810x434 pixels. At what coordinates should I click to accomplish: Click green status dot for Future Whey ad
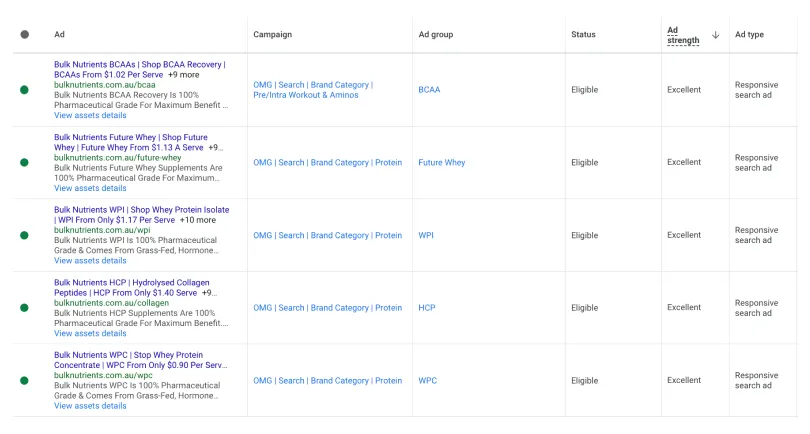coord(24,163)
